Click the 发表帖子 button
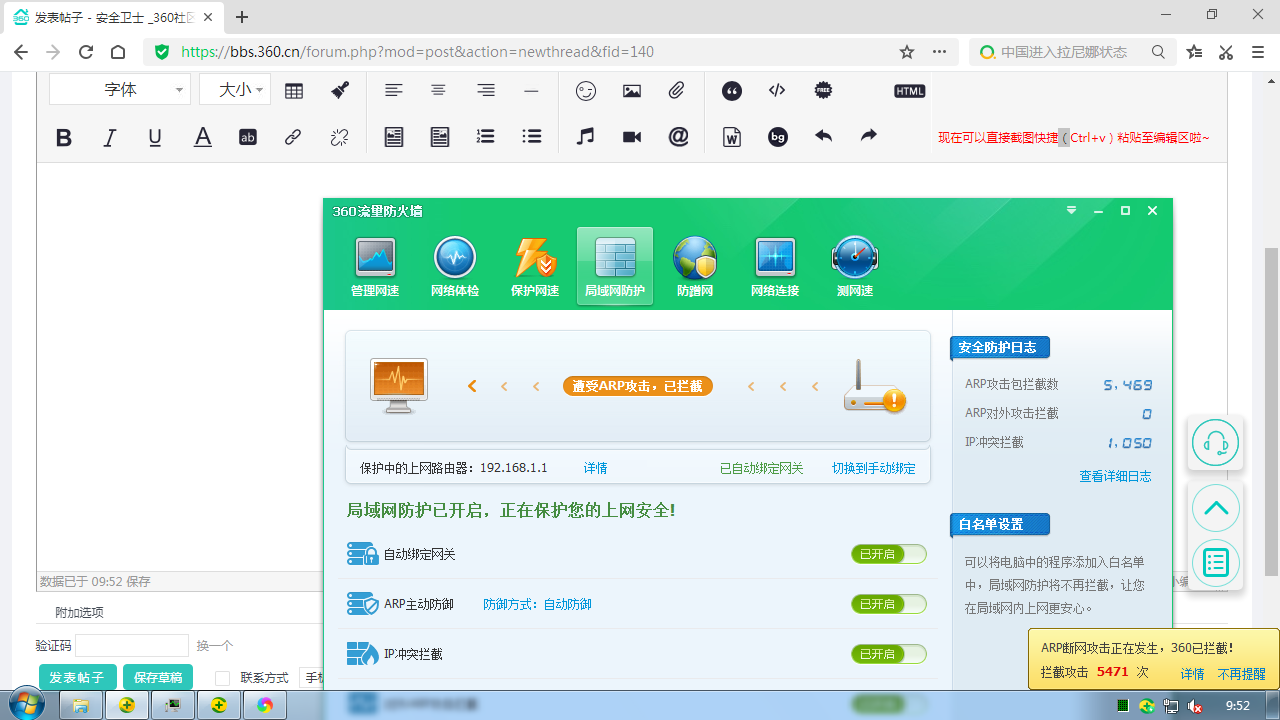The image size is (1280, 720). 78,678
